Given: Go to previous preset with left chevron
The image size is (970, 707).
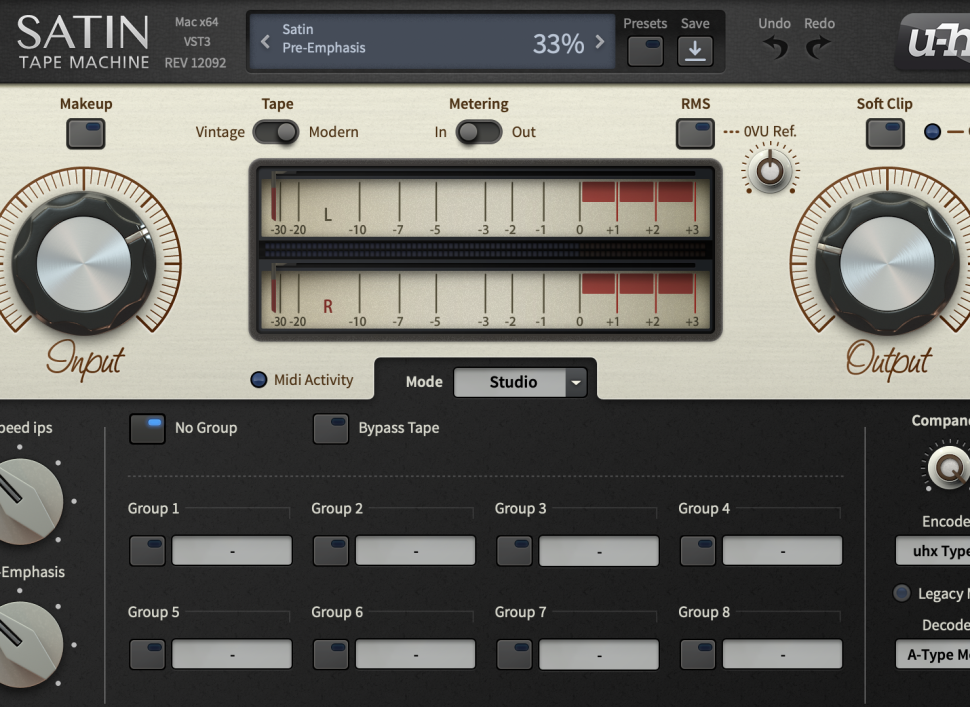Looking at the screenshot, I should [x=265, y=41].
